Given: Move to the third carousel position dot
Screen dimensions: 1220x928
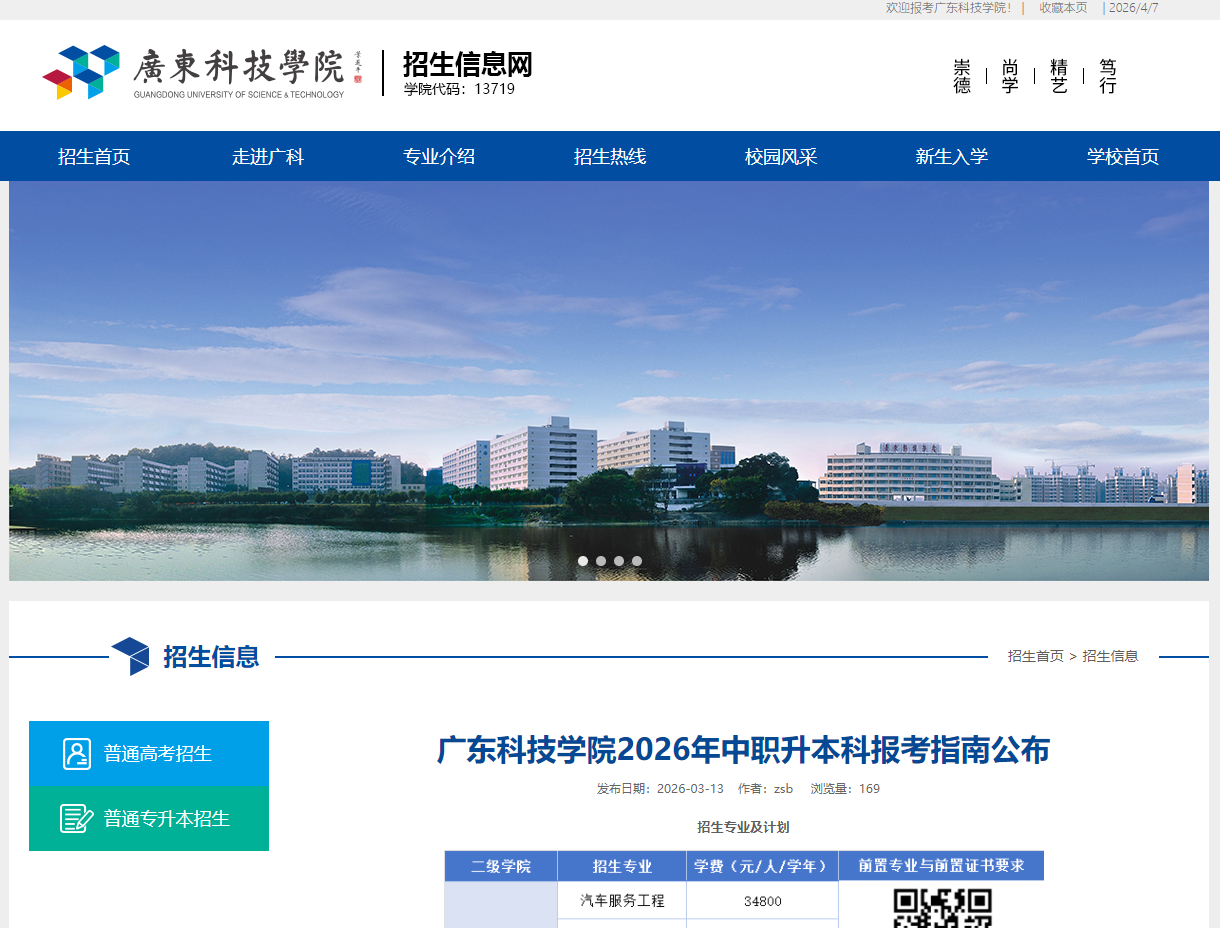Looking at the screenshot, I should click(x=619, y=561).
